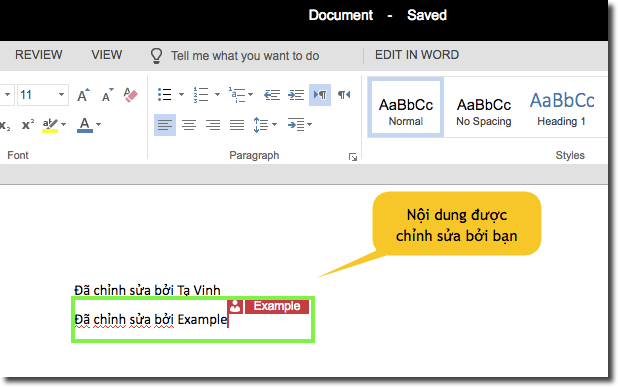Screen dimensions: 618x387
Task: Apply subscript formatting
Action: click(5, 125)
